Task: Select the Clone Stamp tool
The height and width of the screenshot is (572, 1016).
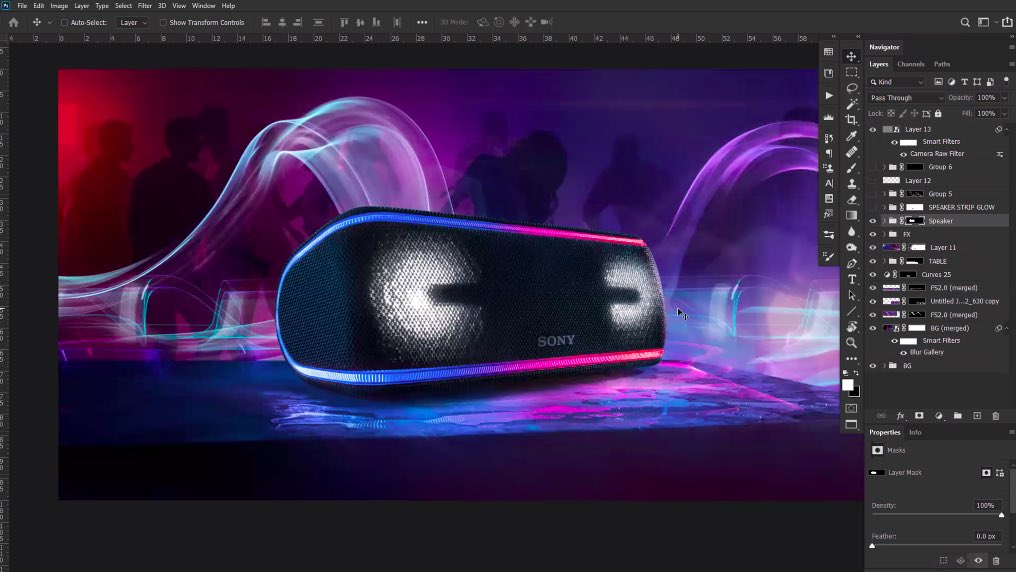Action: click(851, 184)
